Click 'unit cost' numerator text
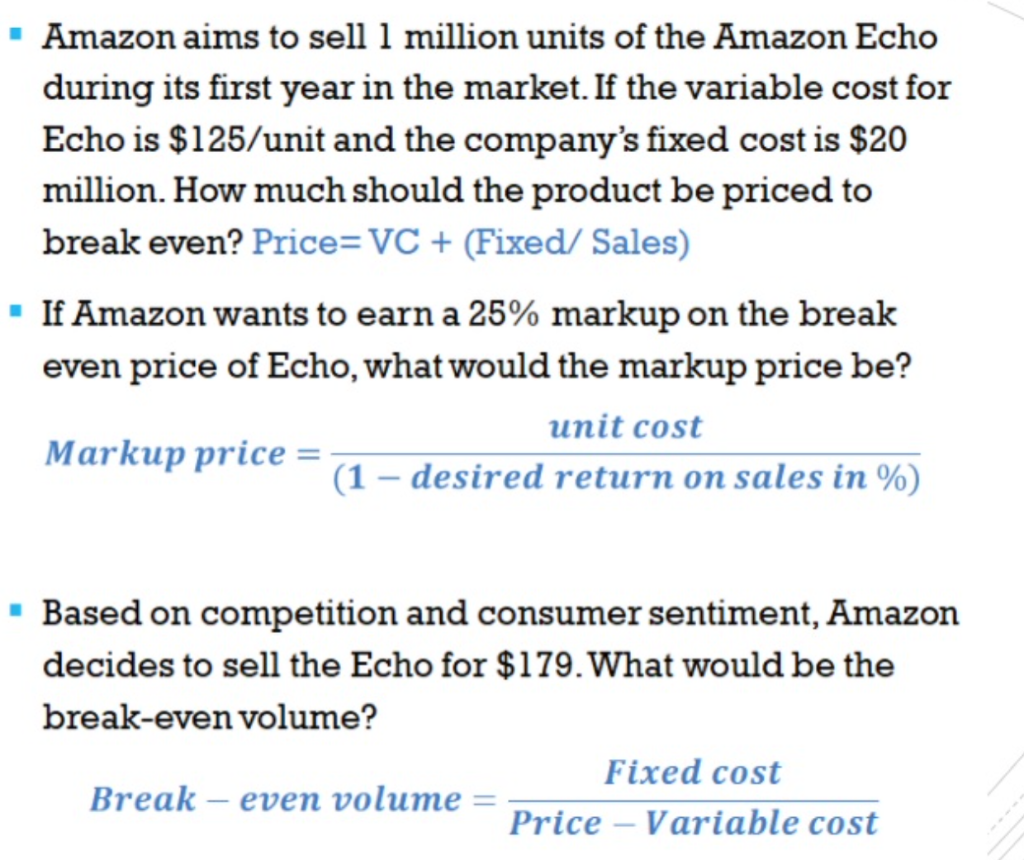 [x=626, y=426]
